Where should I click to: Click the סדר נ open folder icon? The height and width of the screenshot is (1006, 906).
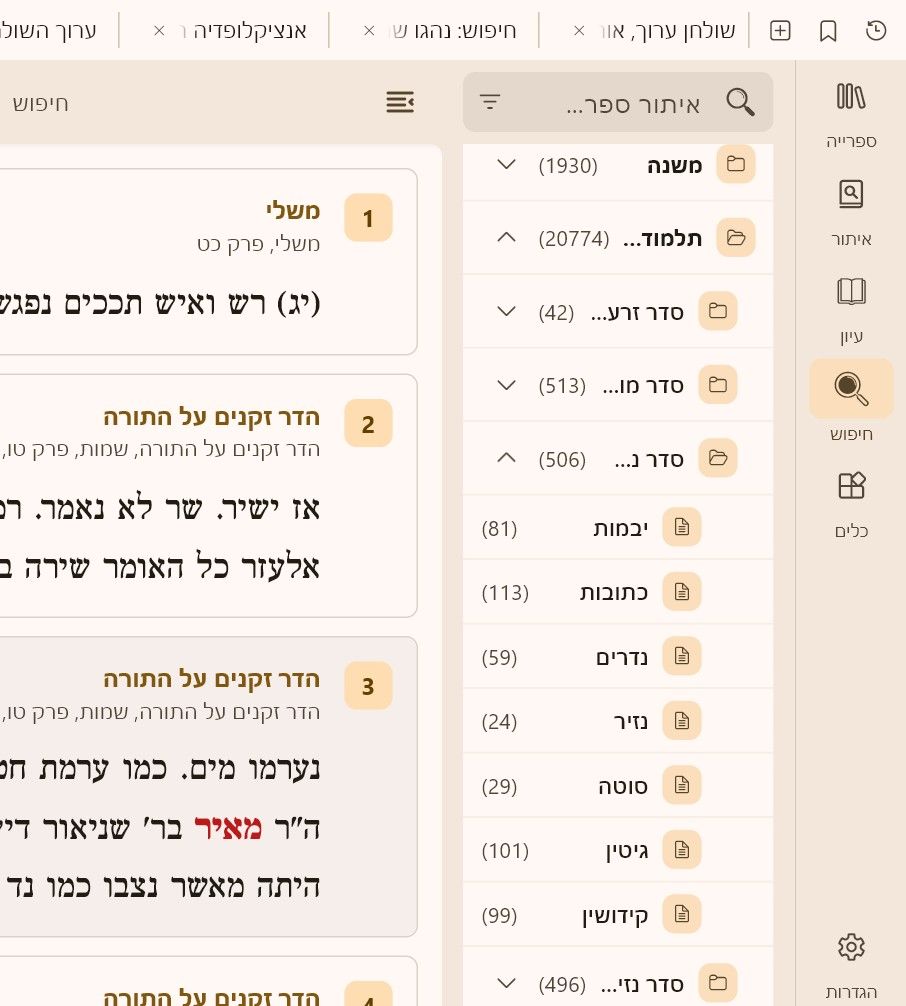point(717,458)
